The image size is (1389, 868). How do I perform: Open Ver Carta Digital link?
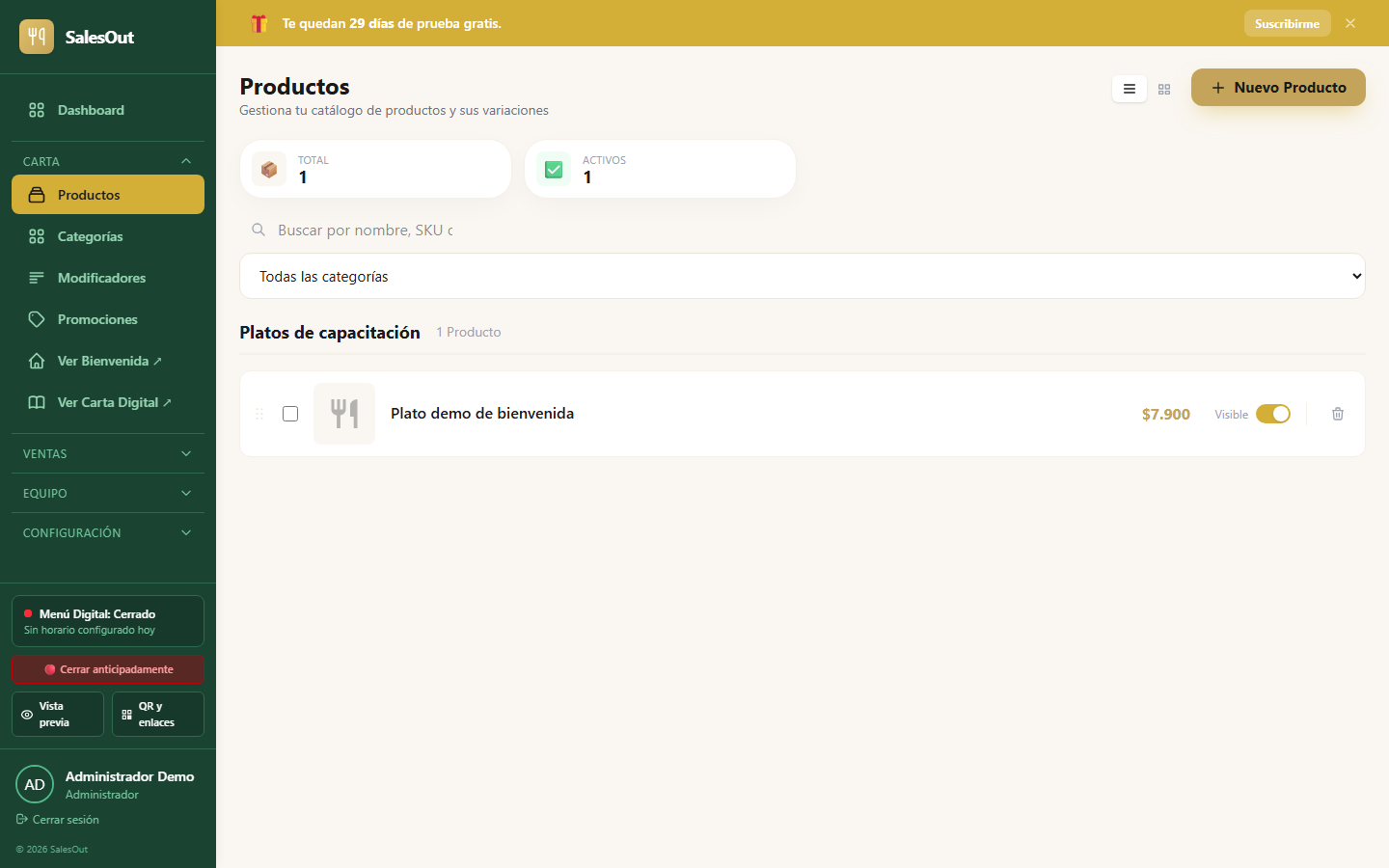pyautogui.click(x=108, y=402)
